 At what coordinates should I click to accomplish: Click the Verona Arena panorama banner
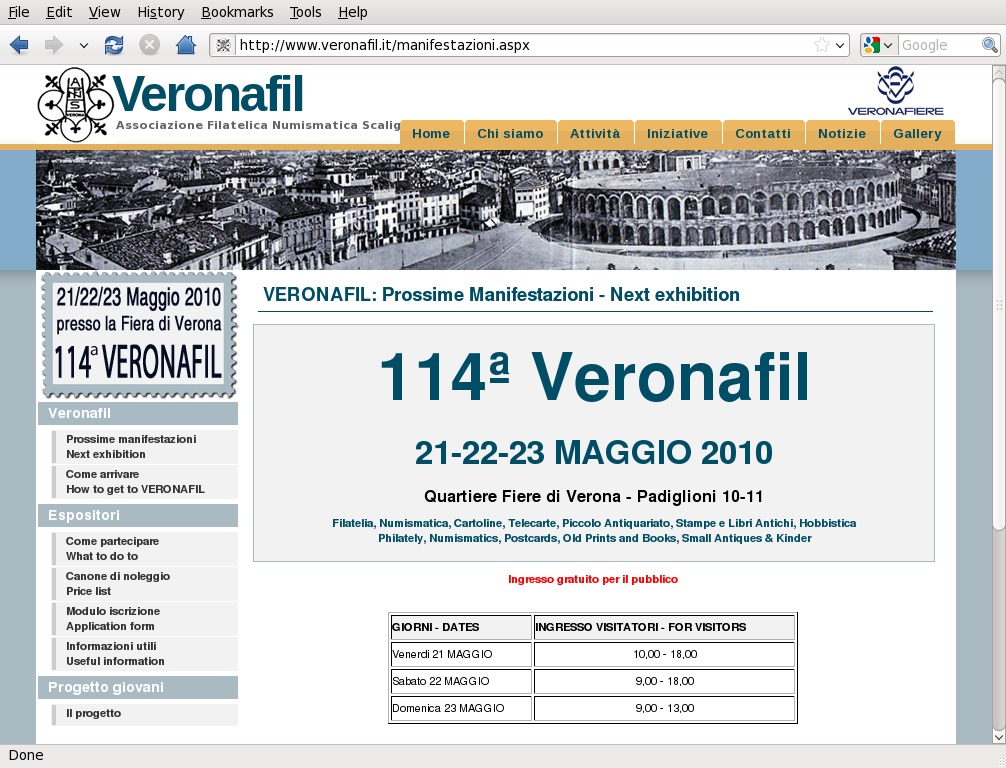pyautogui.click(x=495, y=210)
